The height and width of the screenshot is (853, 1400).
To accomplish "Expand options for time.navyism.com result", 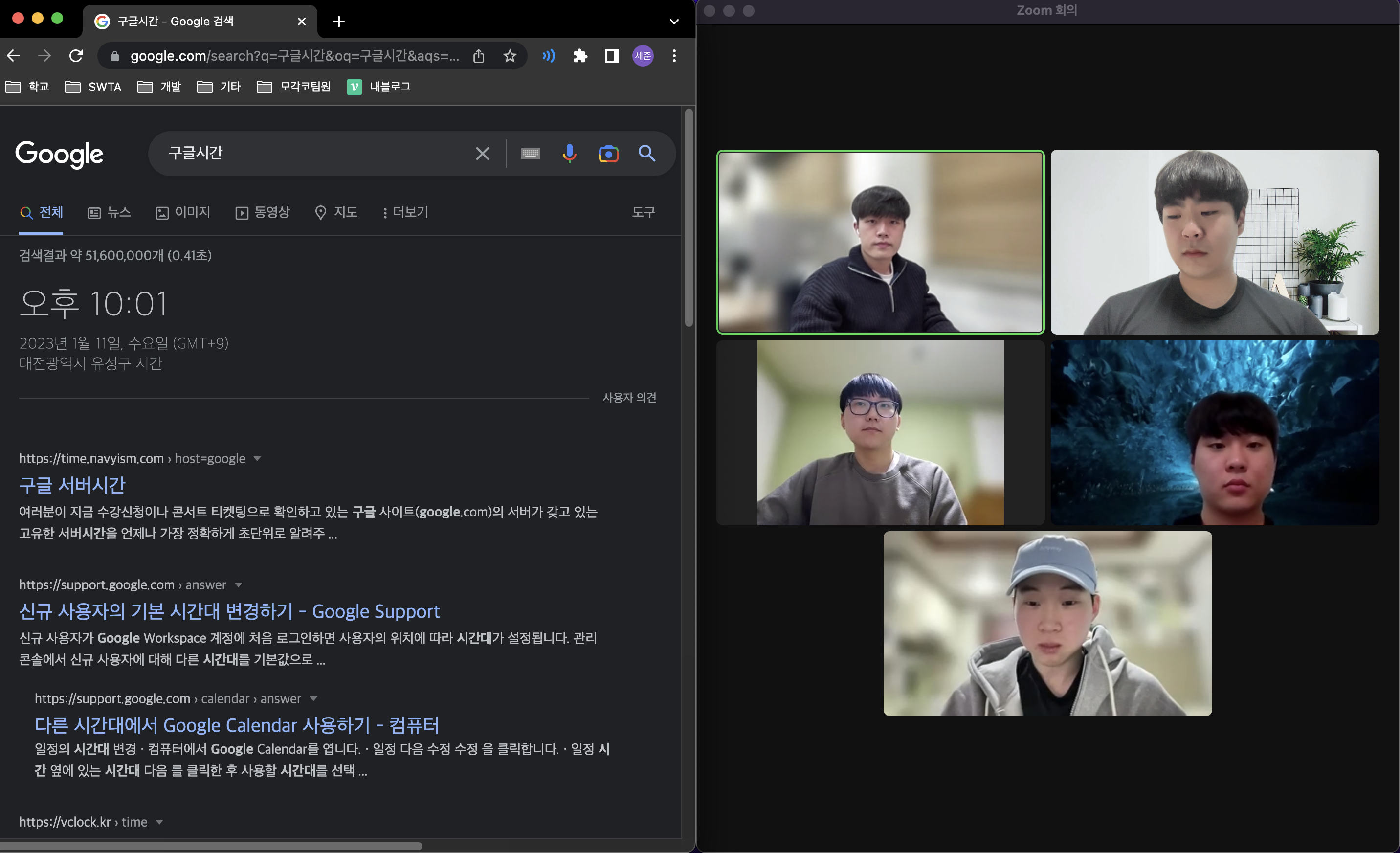I will [x=257, y=459].
